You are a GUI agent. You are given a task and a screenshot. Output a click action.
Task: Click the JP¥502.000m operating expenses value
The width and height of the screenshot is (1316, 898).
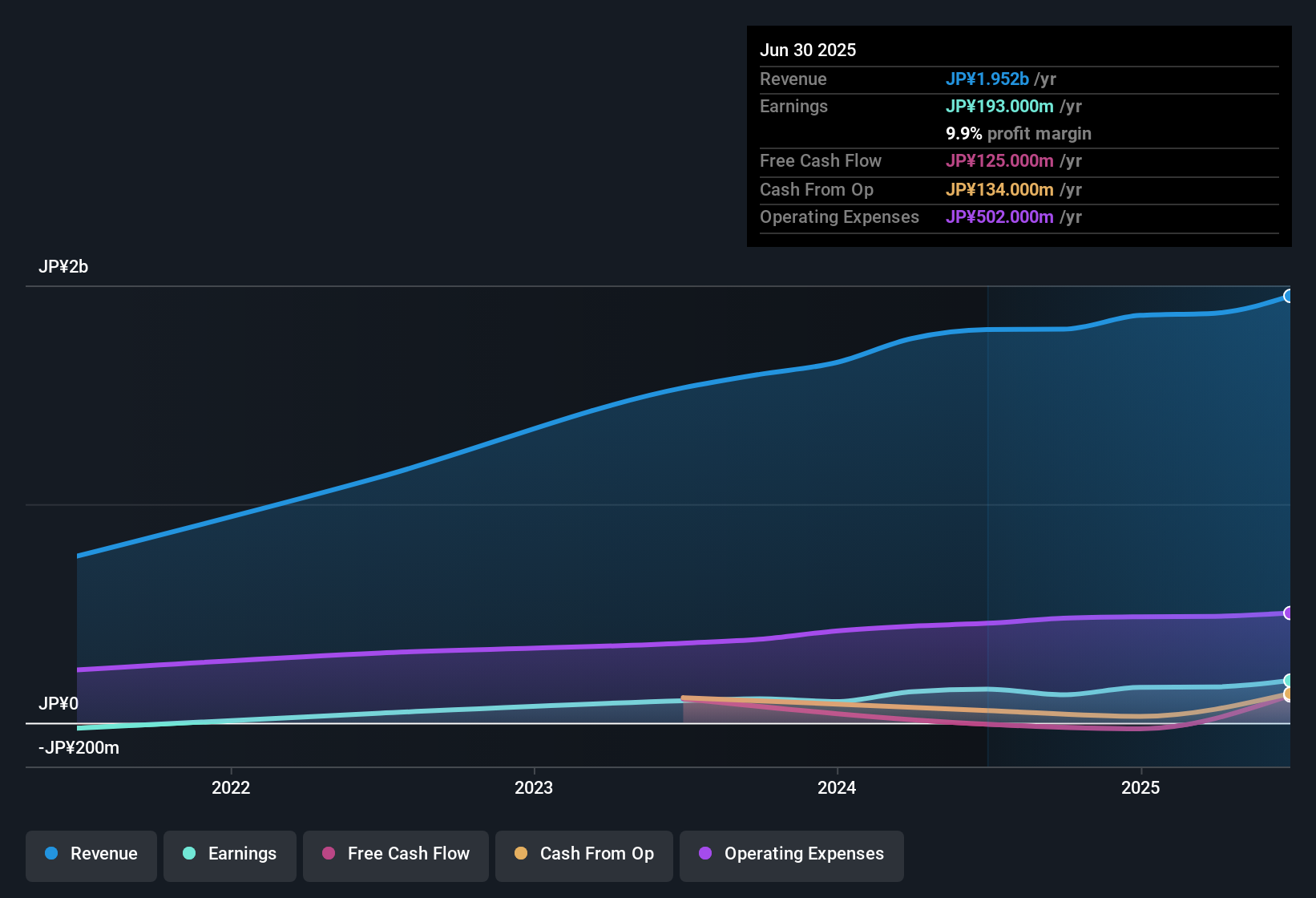[x=999, y=216]
